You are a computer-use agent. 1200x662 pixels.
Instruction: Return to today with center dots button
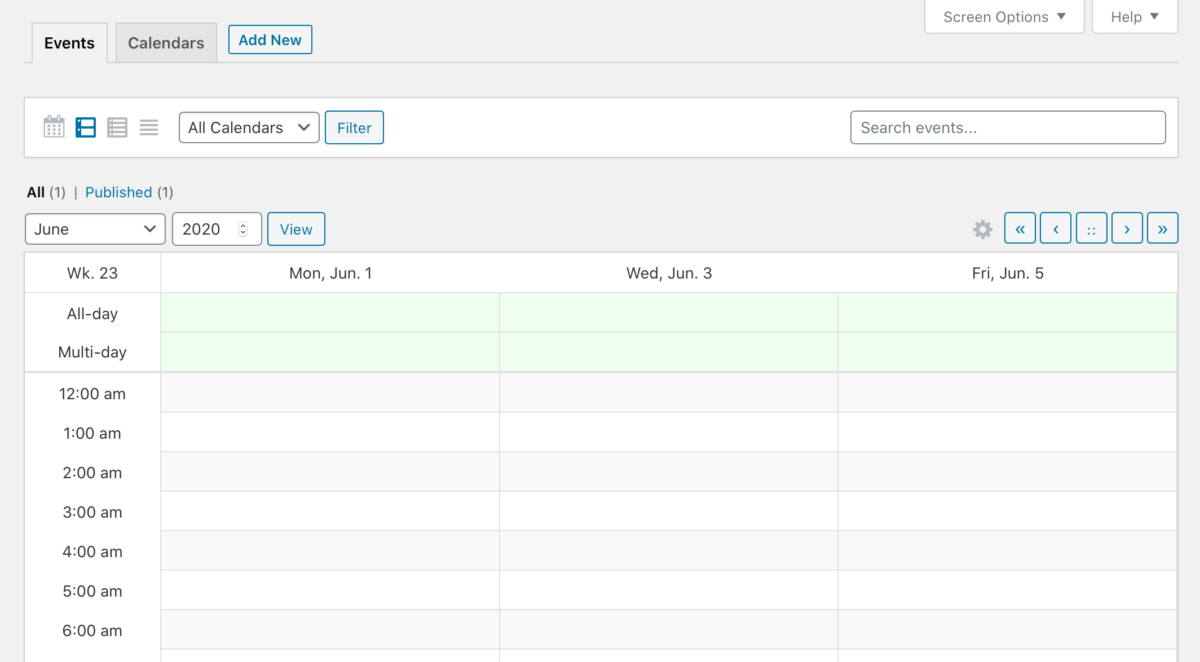[1091, 229]
